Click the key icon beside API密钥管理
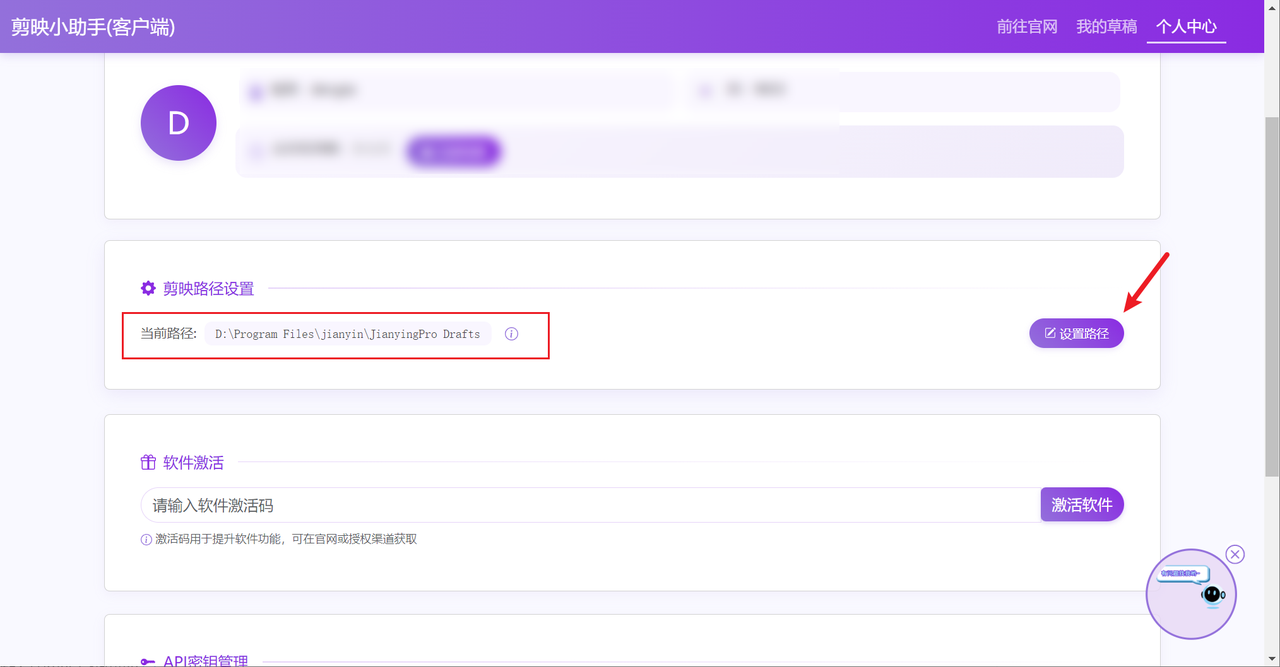 [148, 660]
